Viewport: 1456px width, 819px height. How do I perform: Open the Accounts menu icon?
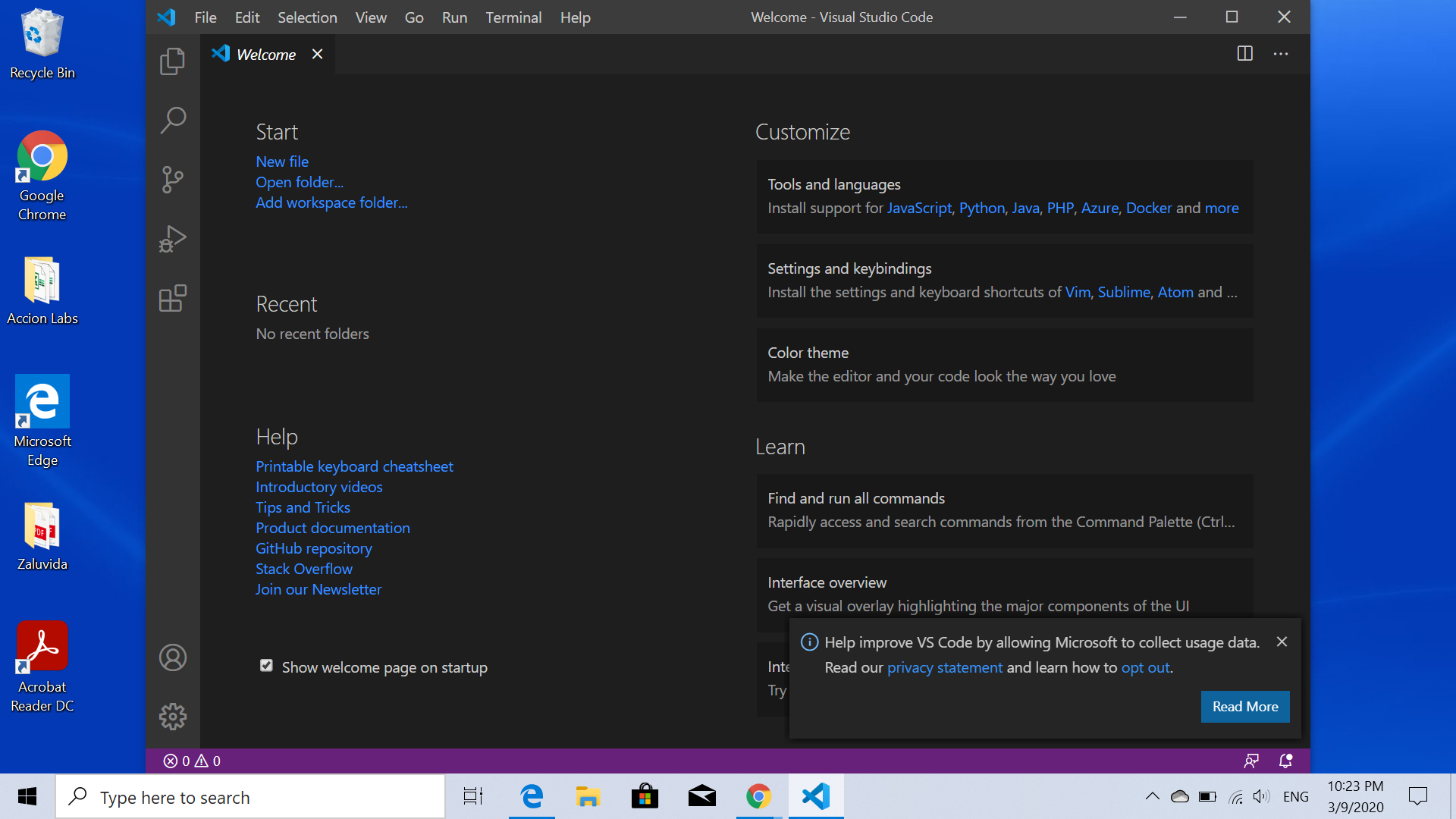coord(172,657)
